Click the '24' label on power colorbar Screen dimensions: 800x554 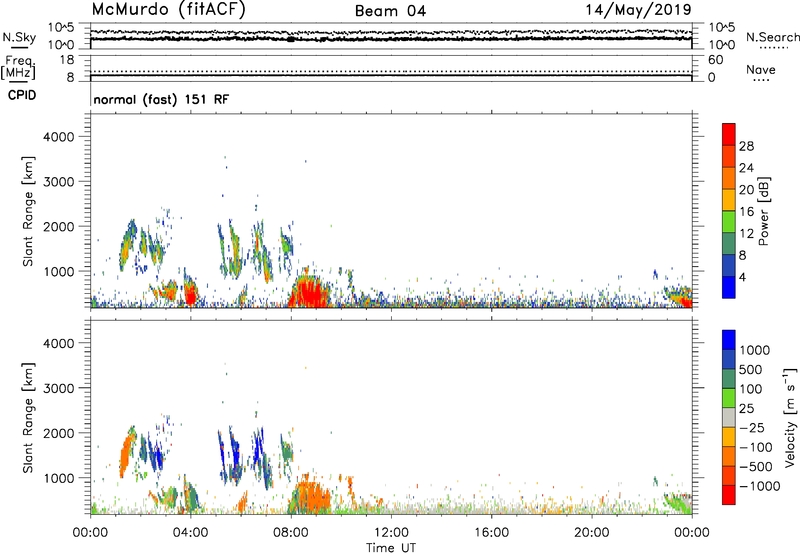(x=746, y=168)
